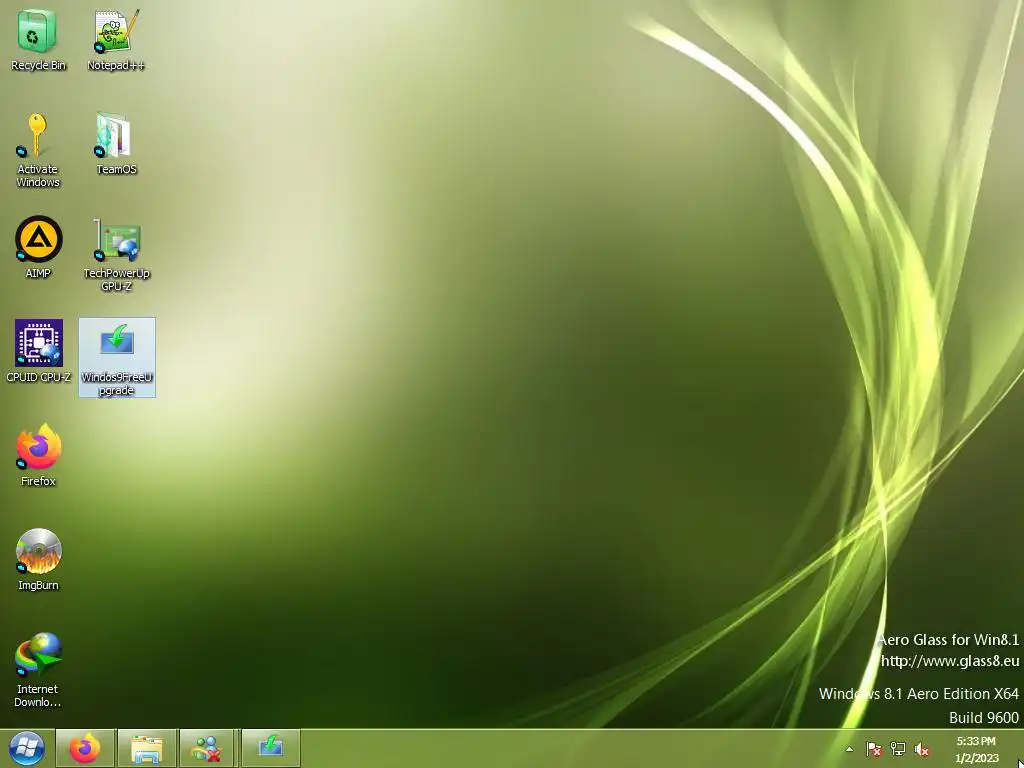Open the Windows Start orb

26,748
